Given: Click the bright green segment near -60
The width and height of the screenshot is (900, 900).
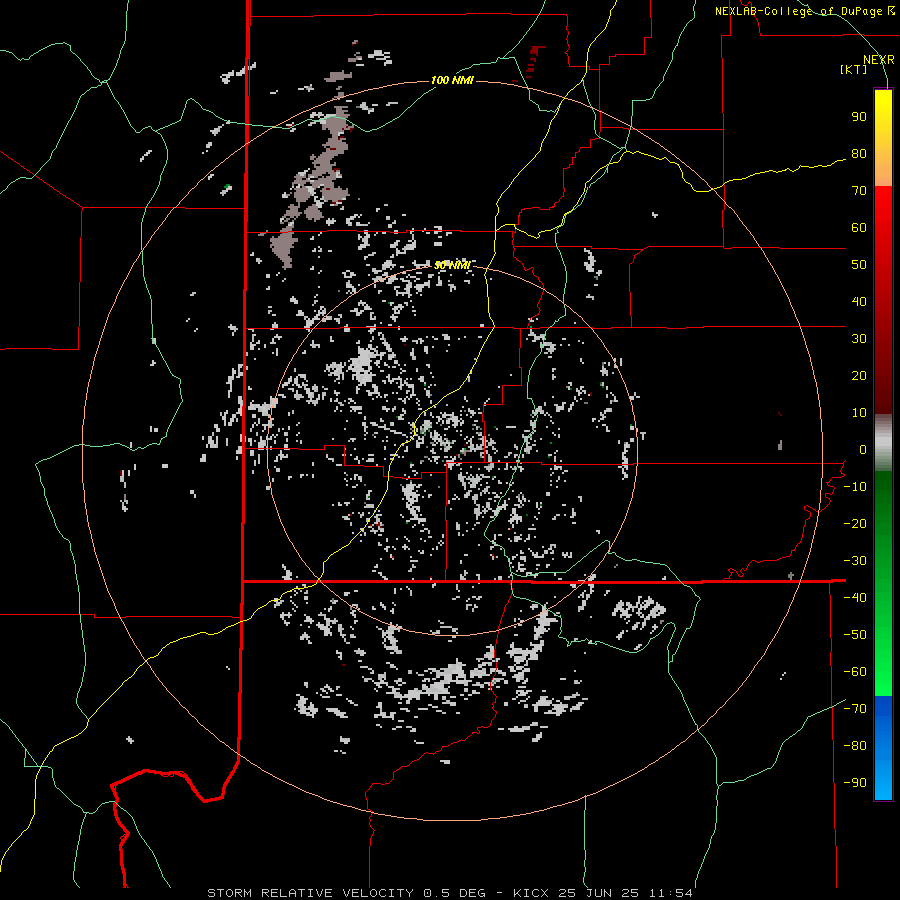Looking at the screenshot, I should point(883,674).
